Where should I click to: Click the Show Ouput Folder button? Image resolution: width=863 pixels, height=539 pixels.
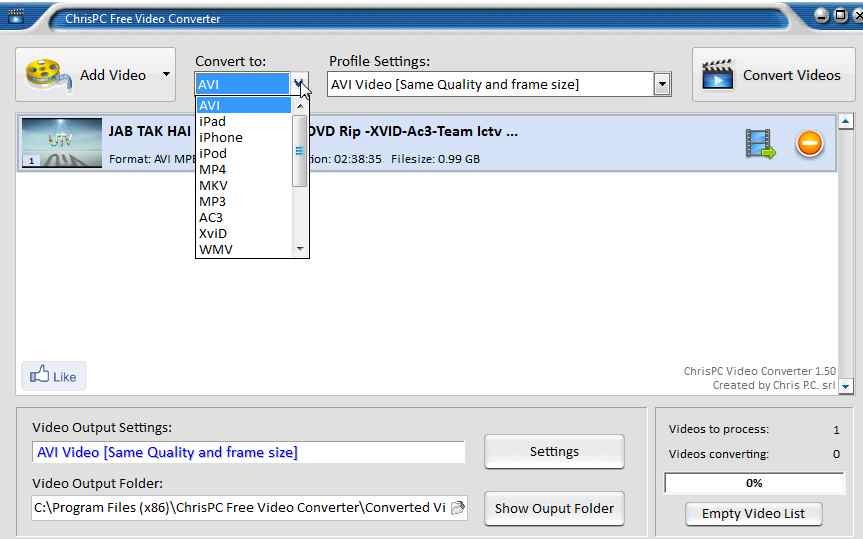[554, 508]
